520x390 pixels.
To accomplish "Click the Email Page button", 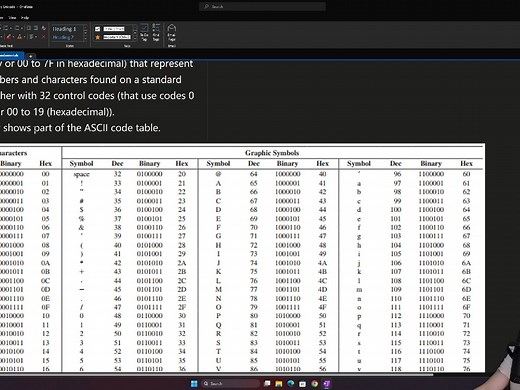I will pyautogui.click(x=171, y=32).
